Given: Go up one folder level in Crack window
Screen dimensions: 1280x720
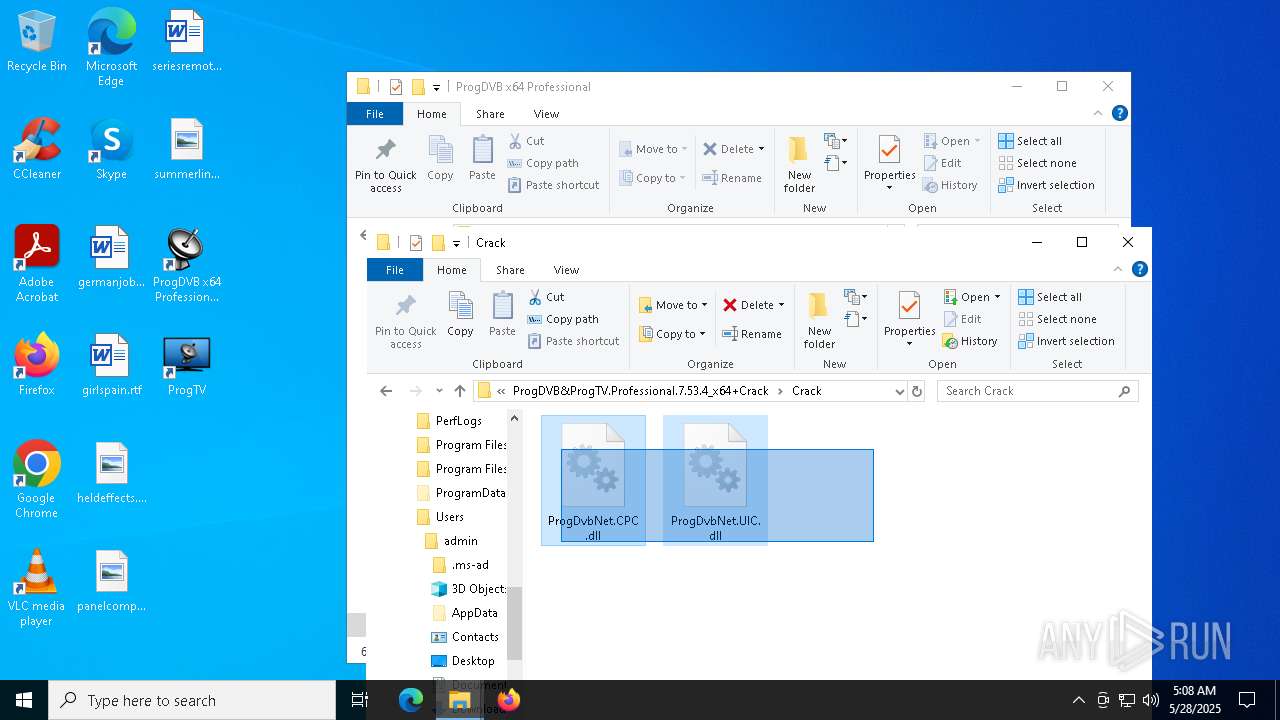Looking at the screenshot, I should click(460, 391).
